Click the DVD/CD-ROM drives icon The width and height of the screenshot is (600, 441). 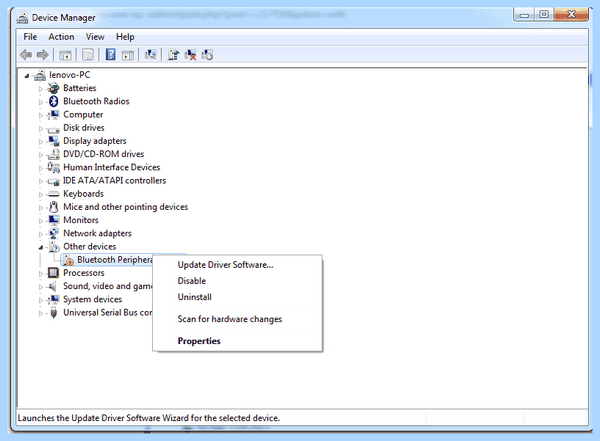54,154
